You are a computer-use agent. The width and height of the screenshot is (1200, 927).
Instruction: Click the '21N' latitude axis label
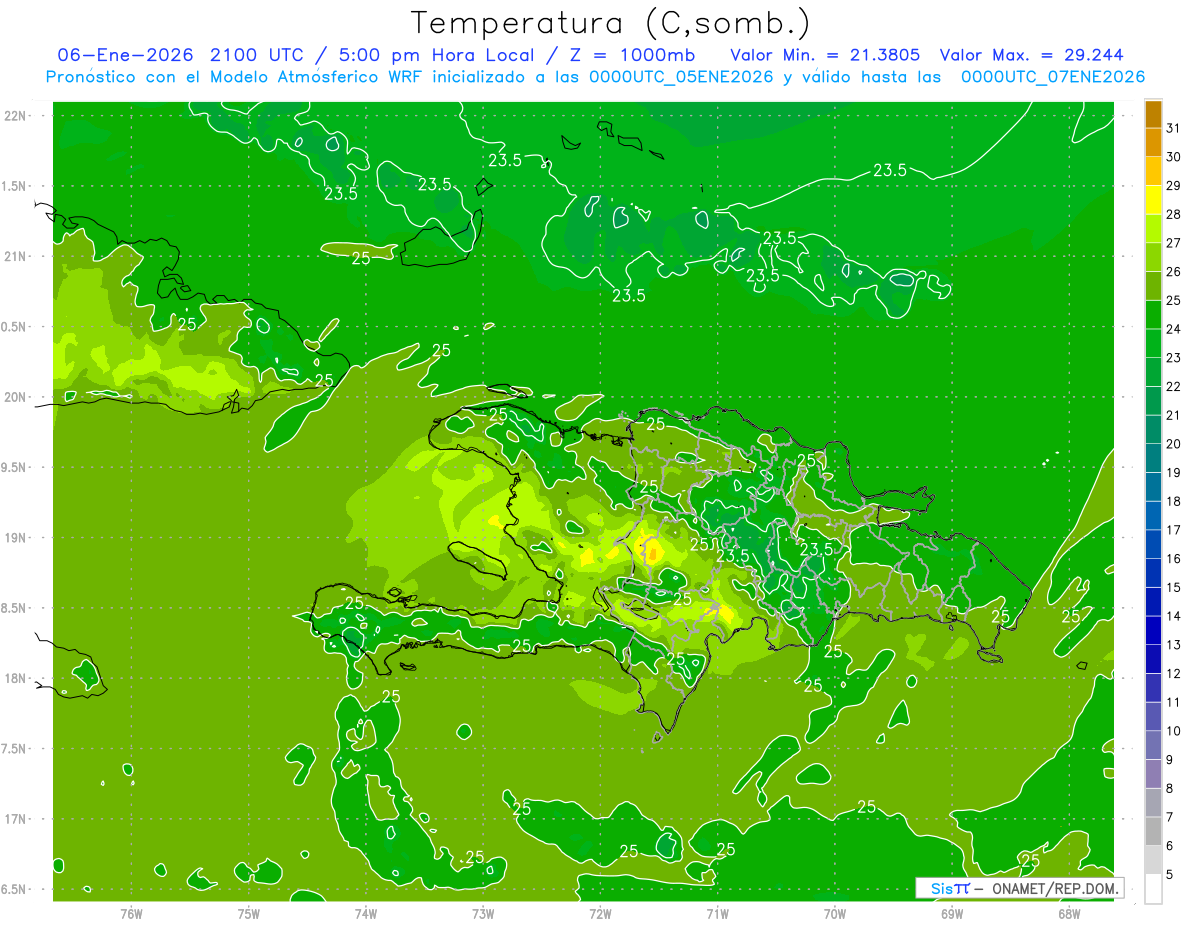point(14,256)
